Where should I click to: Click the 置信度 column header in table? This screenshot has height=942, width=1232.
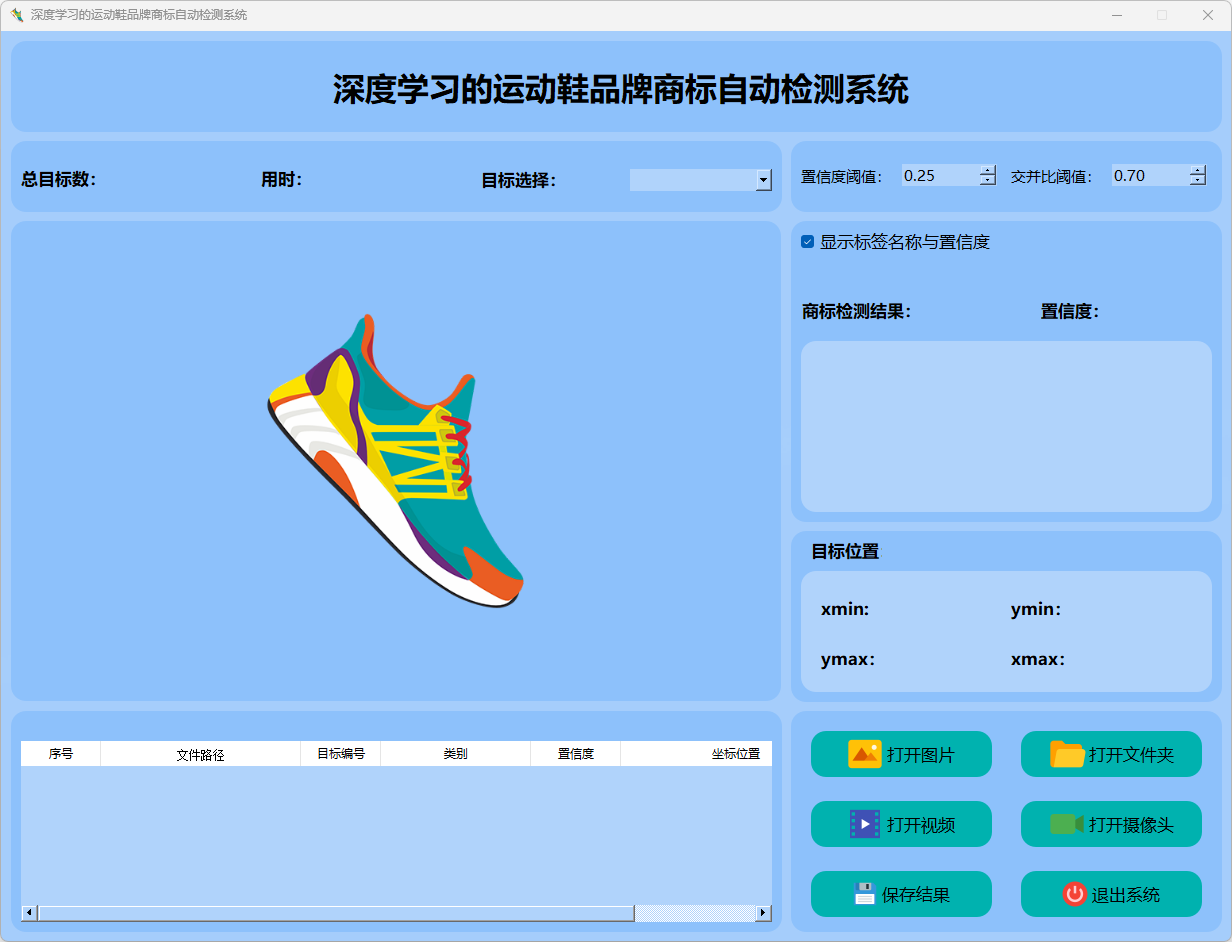[x=575, y=754]
